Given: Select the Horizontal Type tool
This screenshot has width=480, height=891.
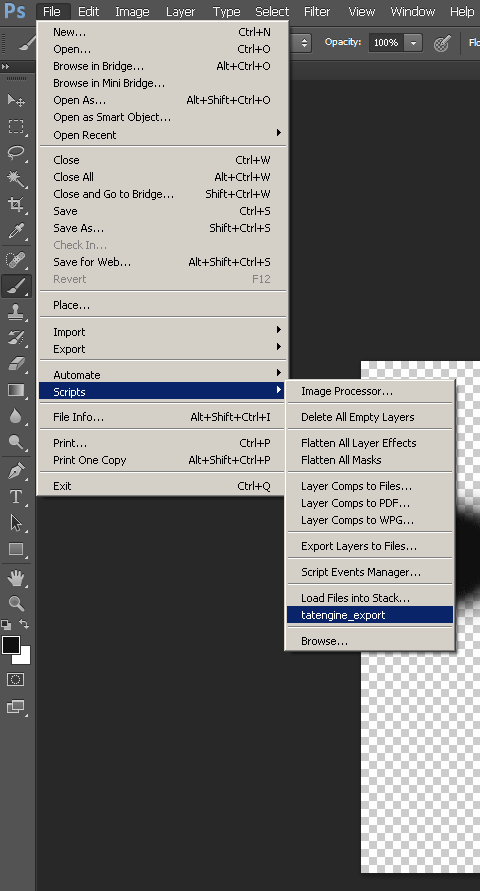Looking at the screenshot, I should coord(16,497).
